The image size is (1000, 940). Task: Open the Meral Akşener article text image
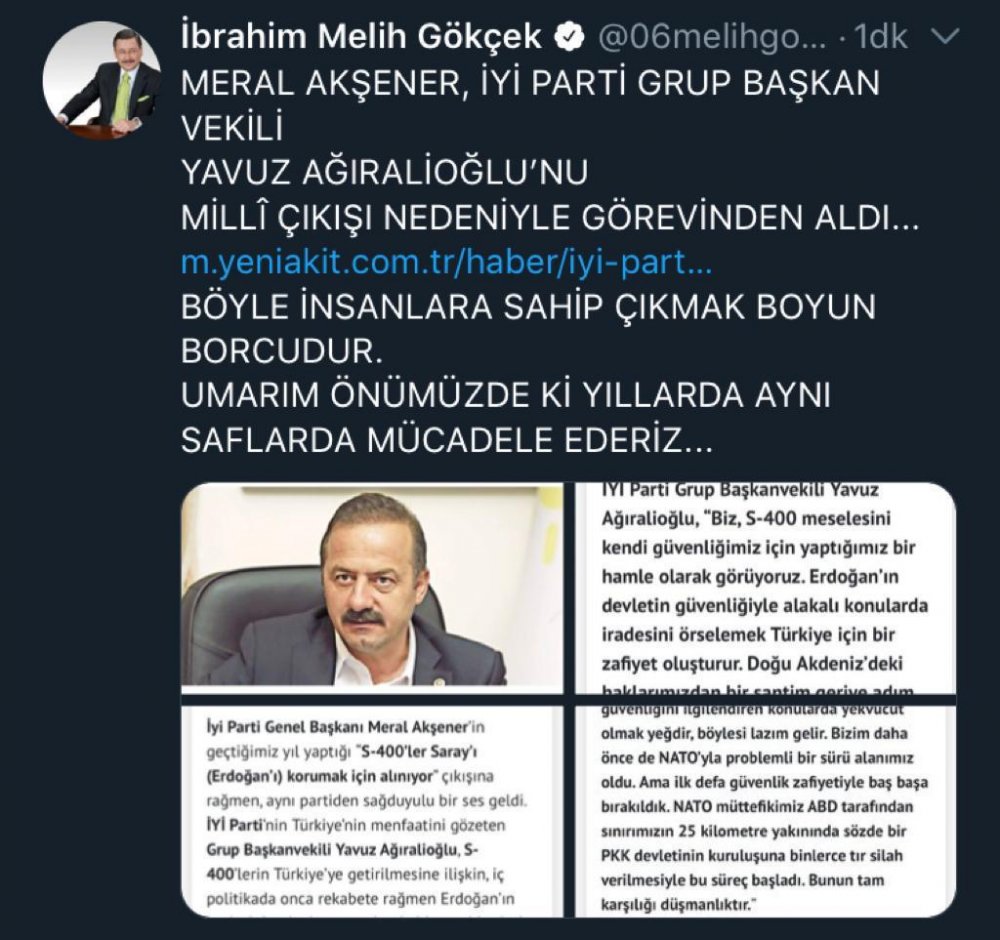pos(372,811)
